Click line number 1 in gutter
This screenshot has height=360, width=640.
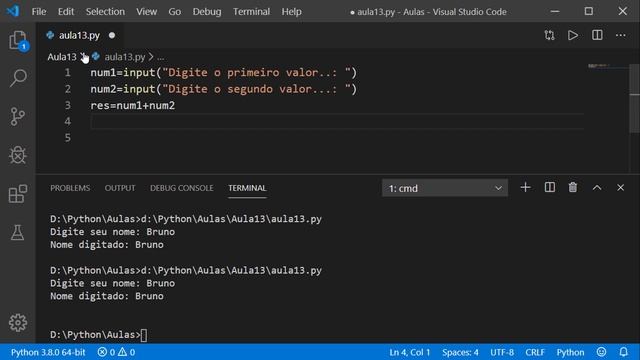pyautogui.click(x=68, y=73)
